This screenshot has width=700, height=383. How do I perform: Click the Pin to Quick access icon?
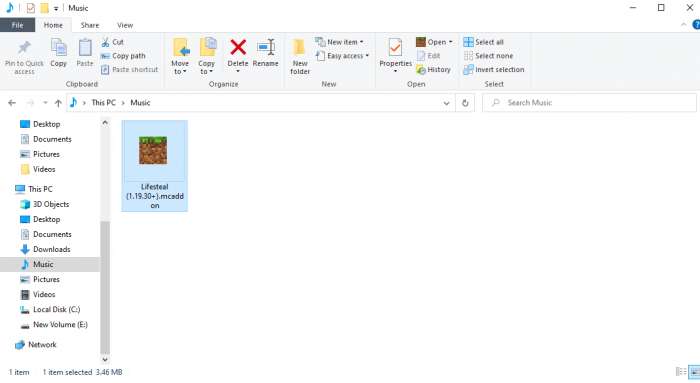[x=24, y=48]
